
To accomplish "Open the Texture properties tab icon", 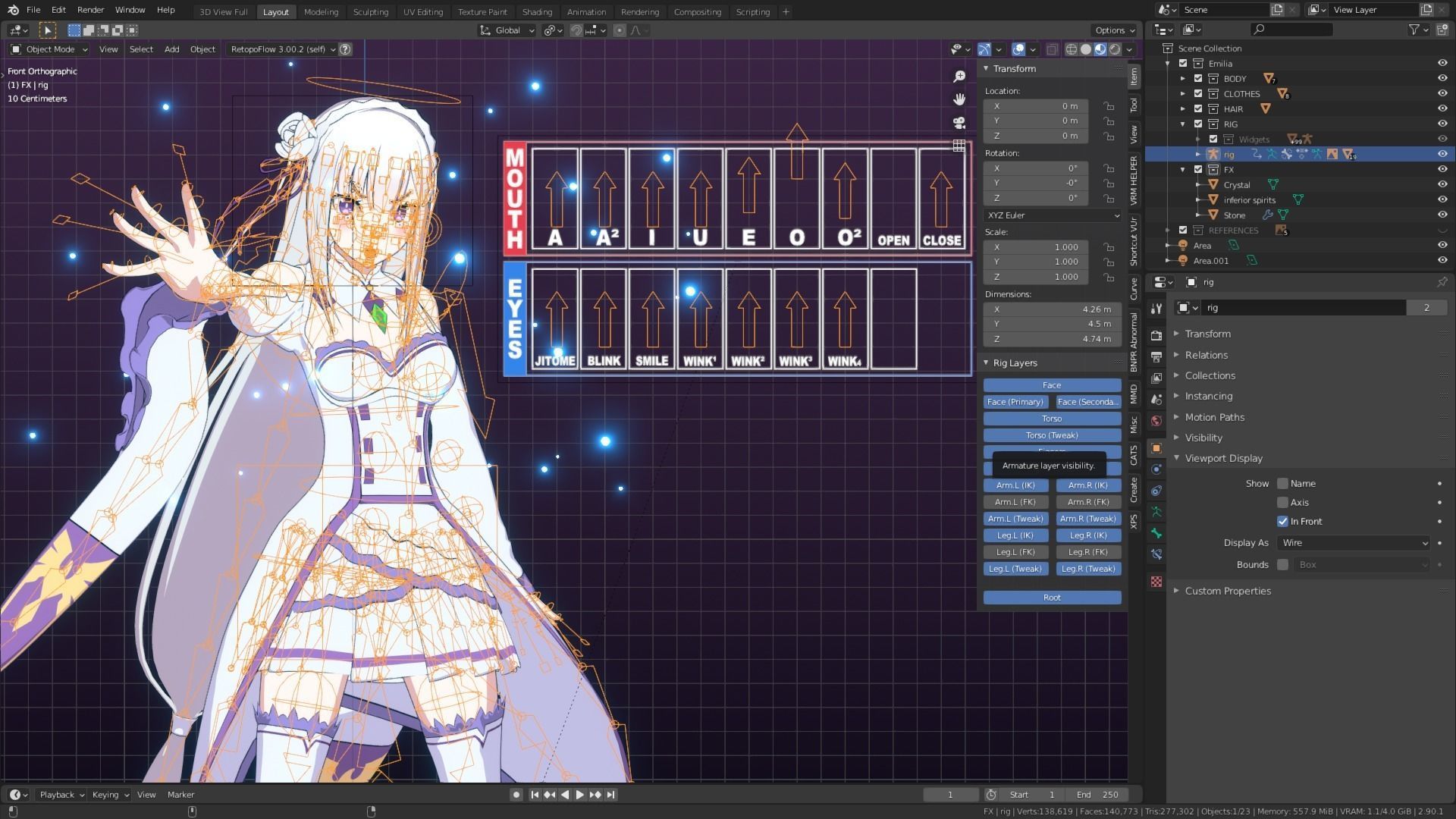I will pos(1156,582).
